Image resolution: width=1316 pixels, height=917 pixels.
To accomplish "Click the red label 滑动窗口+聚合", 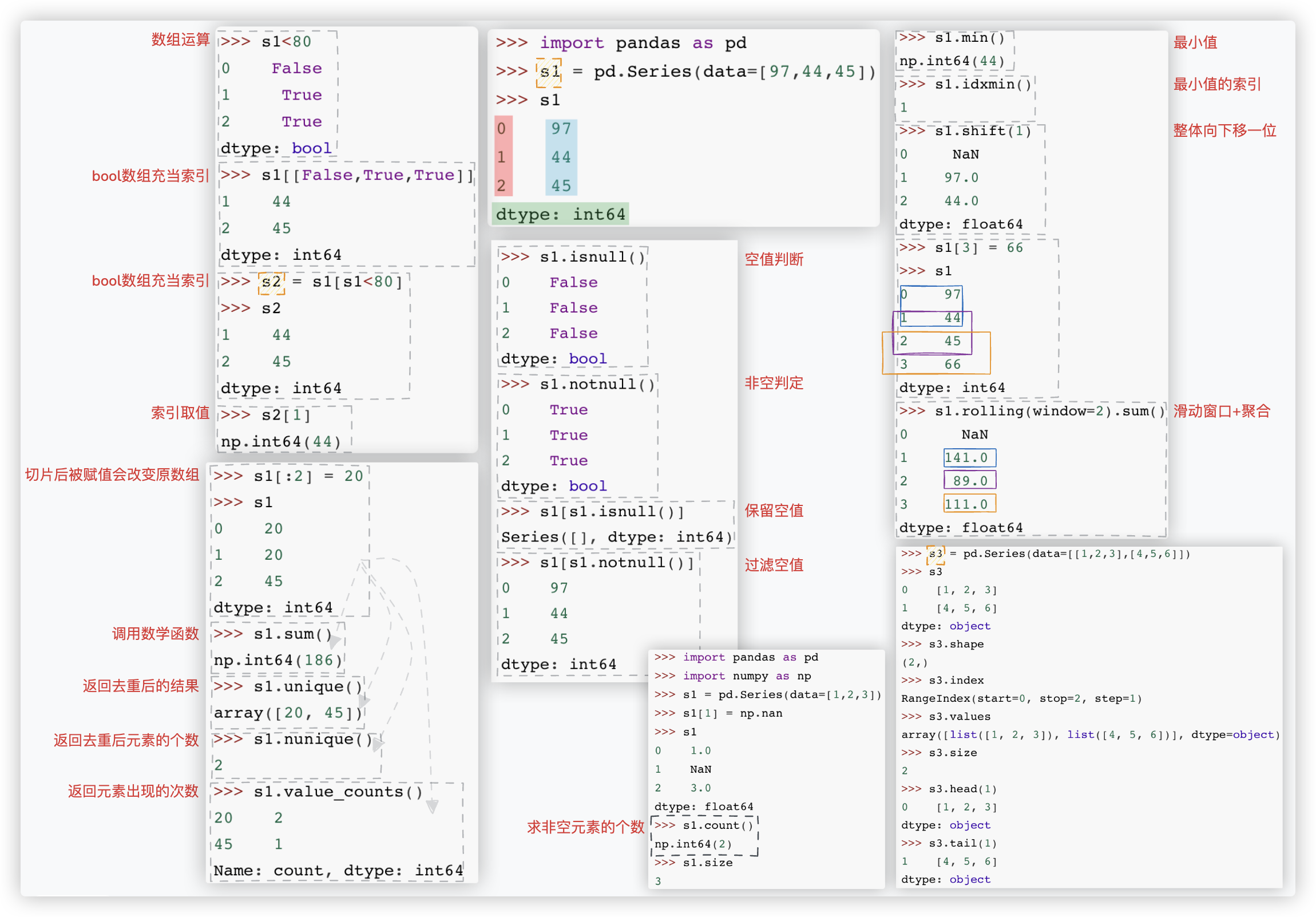I will [x=1222, y=411].
